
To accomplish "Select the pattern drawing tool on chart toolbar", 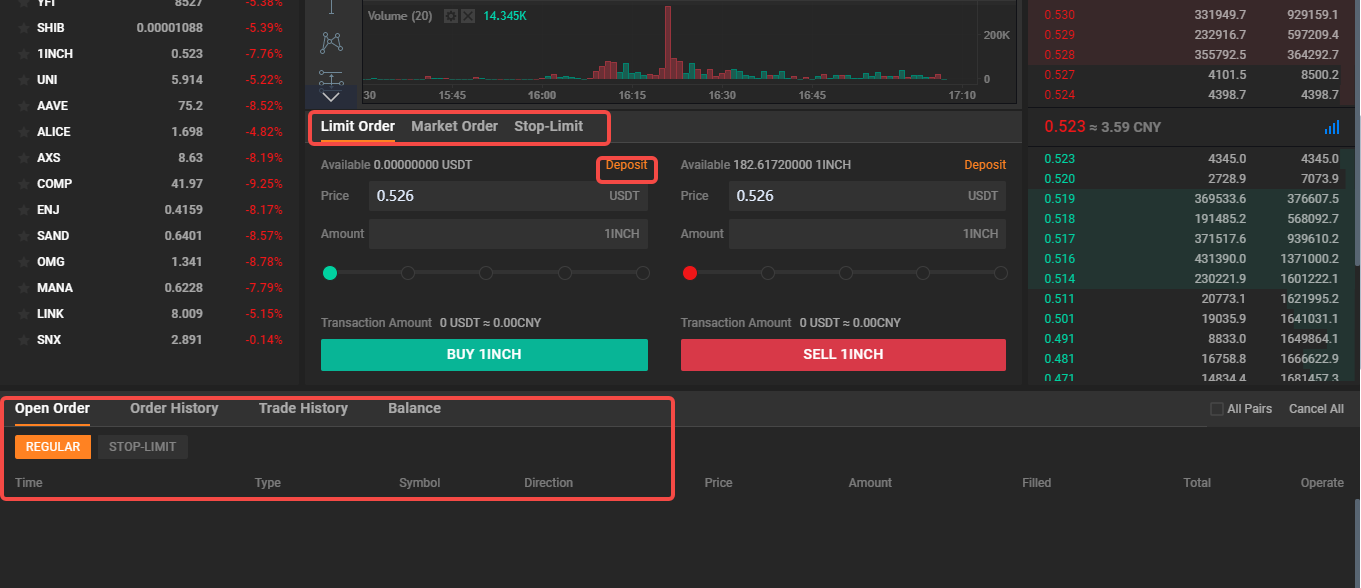I will coord(331,43).
